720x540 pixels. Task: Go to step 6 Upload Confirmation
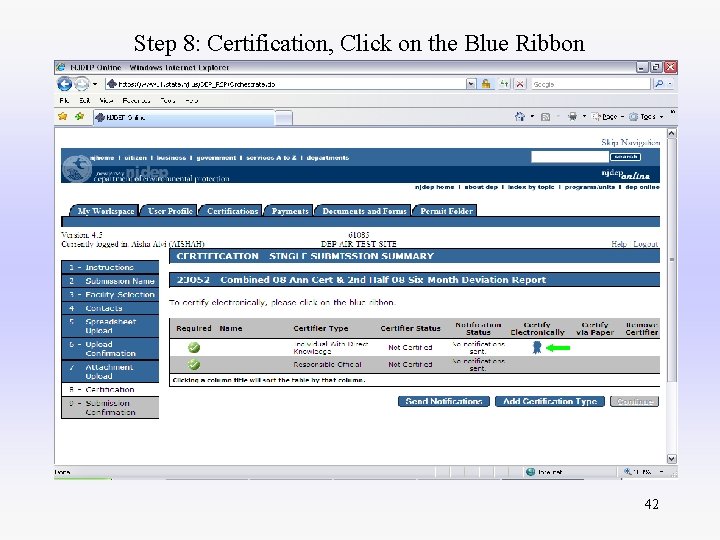coord(110,349)
